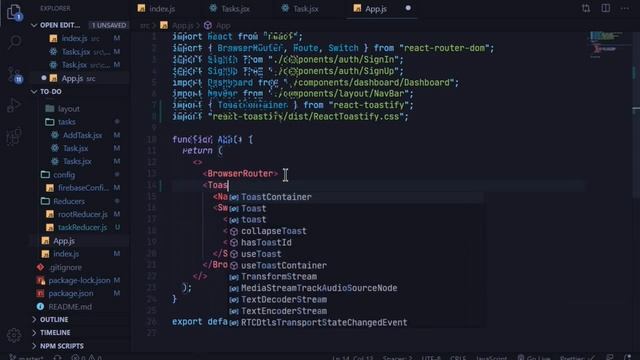Viewport: 640px width, 360px height.
Task: Open index.js in Open Editors list
Action: pyautogui.click(x=80, y=38)
